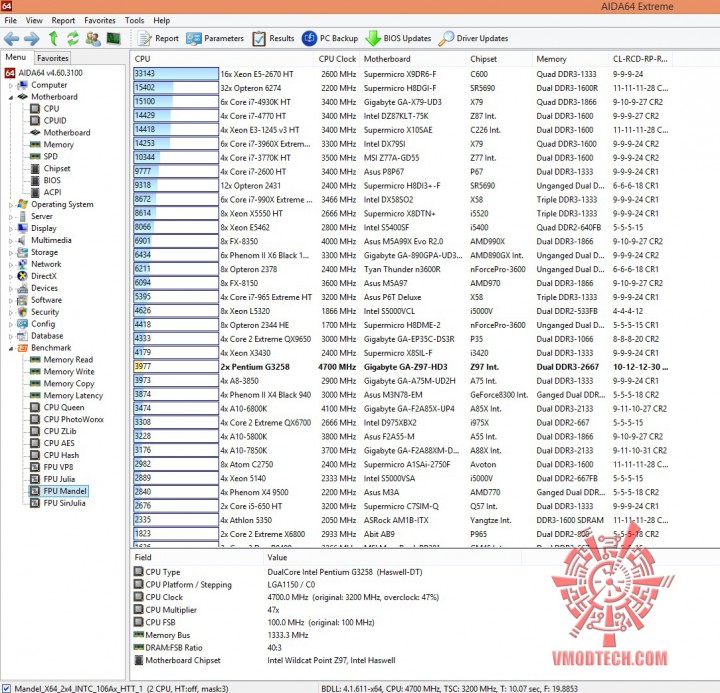Image resolution: width=720 pixels, height=693 pixels.
Task: Click the users icon in toolbar
Action: tap(93, 39)
